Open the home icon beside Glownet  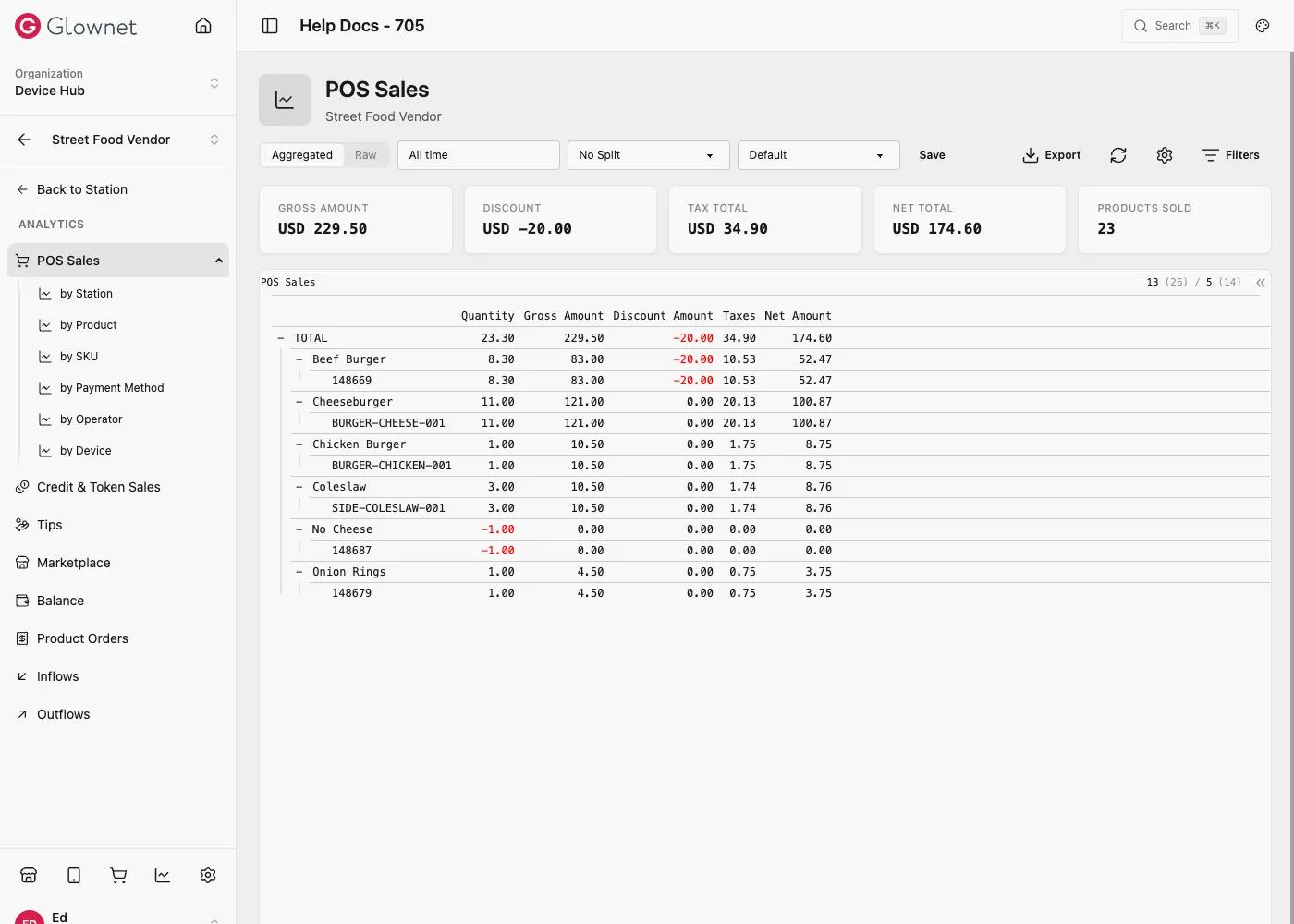(203, 26)
